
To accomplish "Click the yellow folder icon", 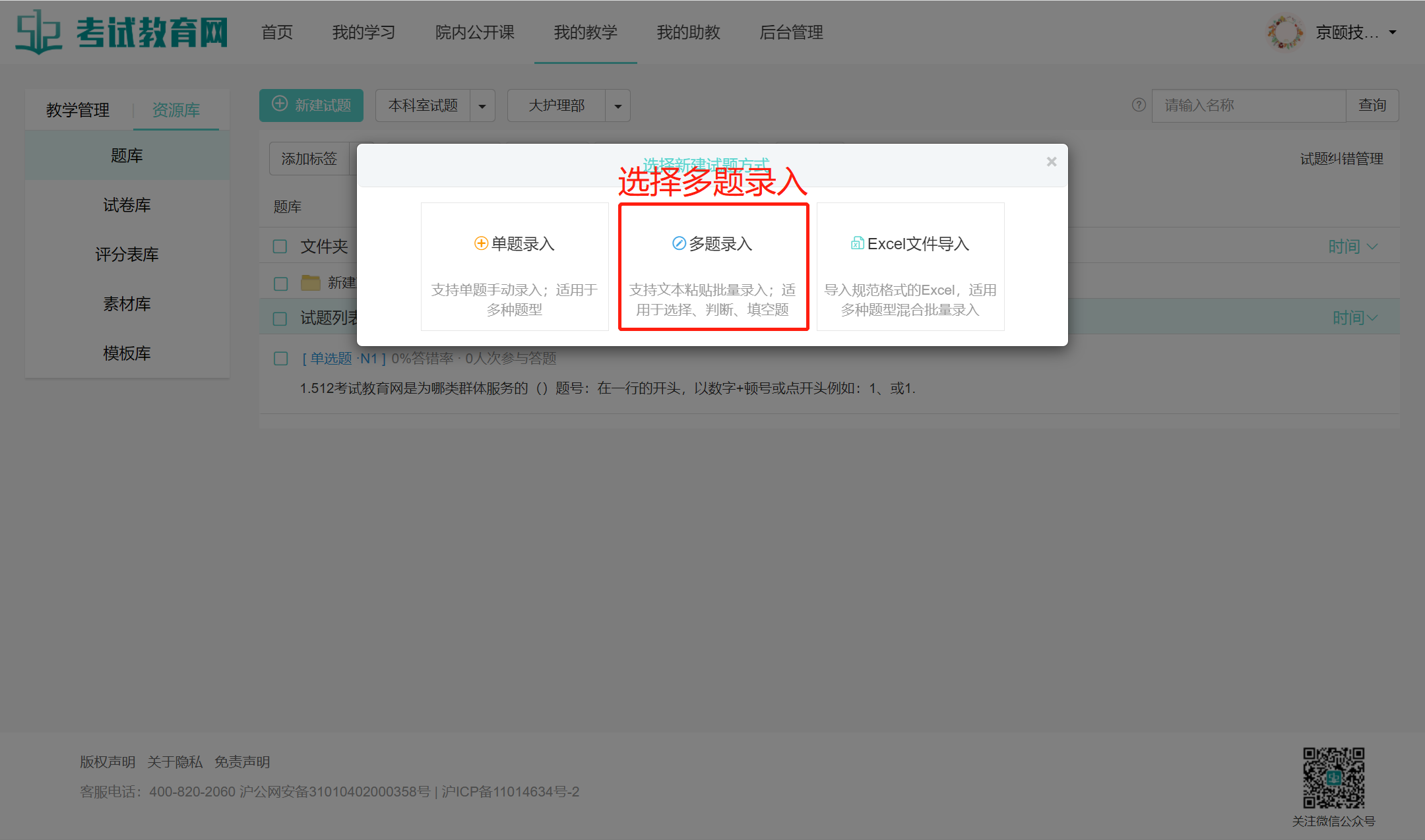I will tap(311, 283).
